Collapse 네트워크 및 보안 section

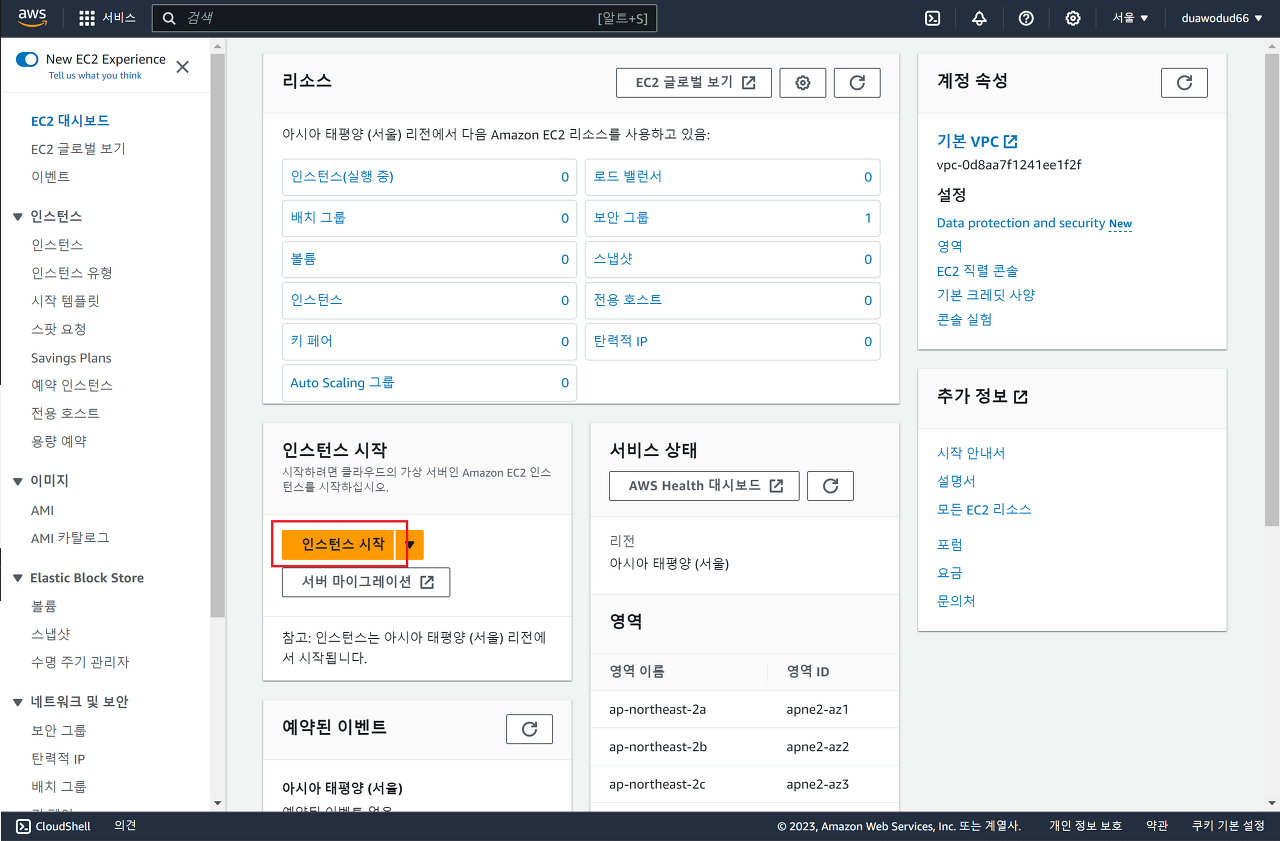[x=17, y=702]
